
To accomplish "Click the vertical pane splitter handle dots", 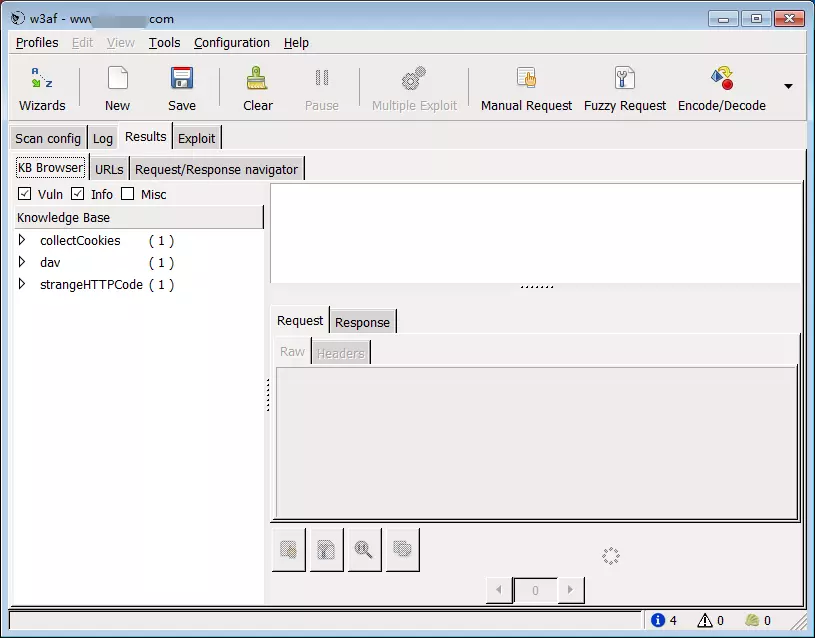I will pos(268,395).
